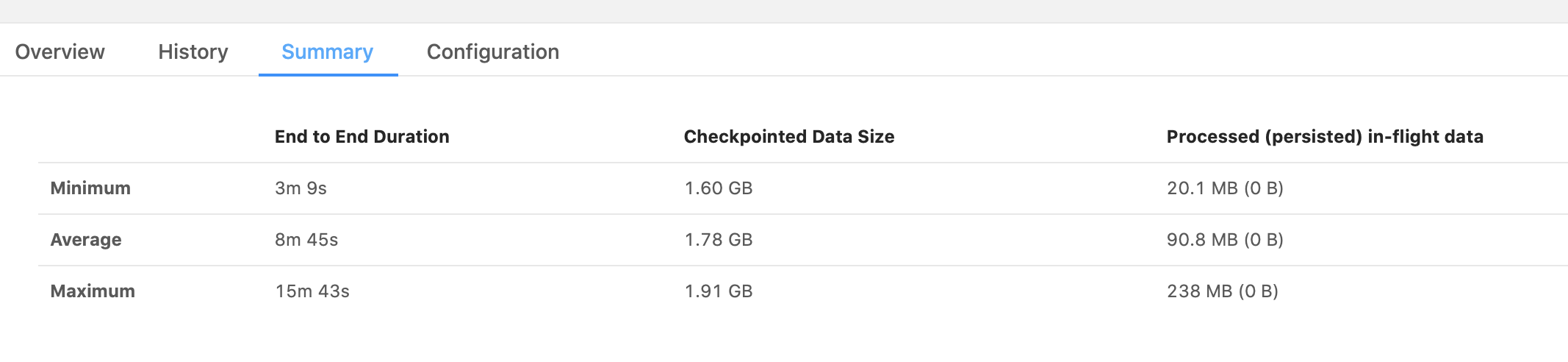The height and width of the screenshot is (362, 1568).
Task: Click the minimum duration value 3m 9s
Action: (x=301, y=188)
